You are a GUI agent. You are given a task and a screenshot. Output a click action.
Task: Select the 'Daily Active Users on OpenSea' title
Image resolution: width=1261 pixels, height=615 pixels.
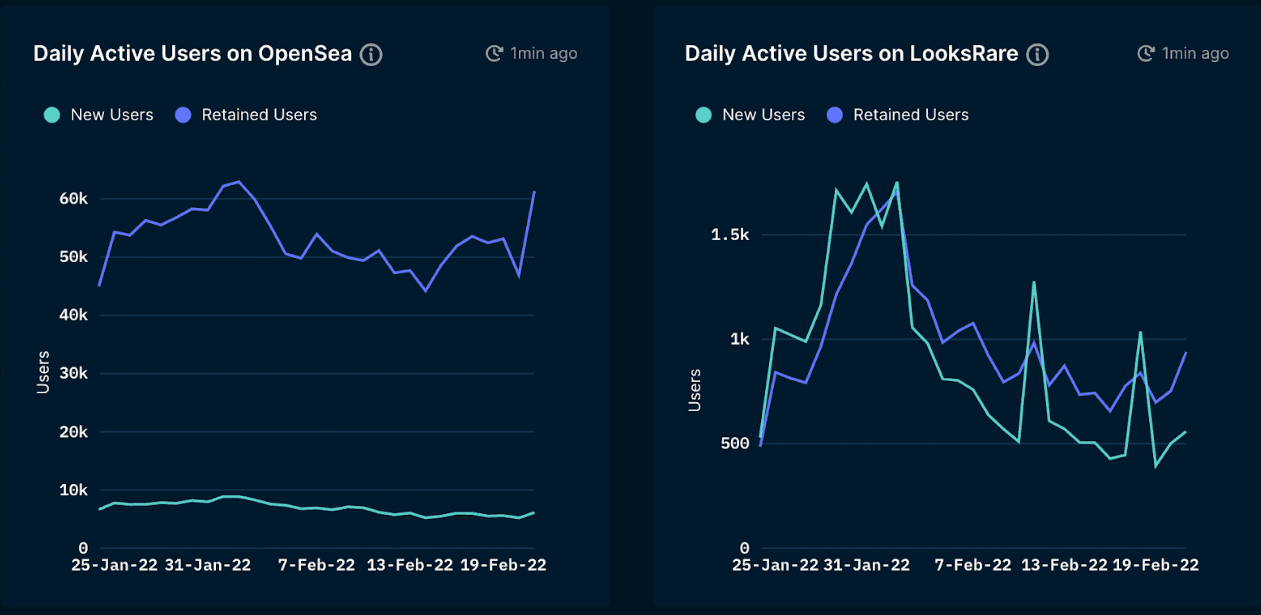tap(192, 54)
